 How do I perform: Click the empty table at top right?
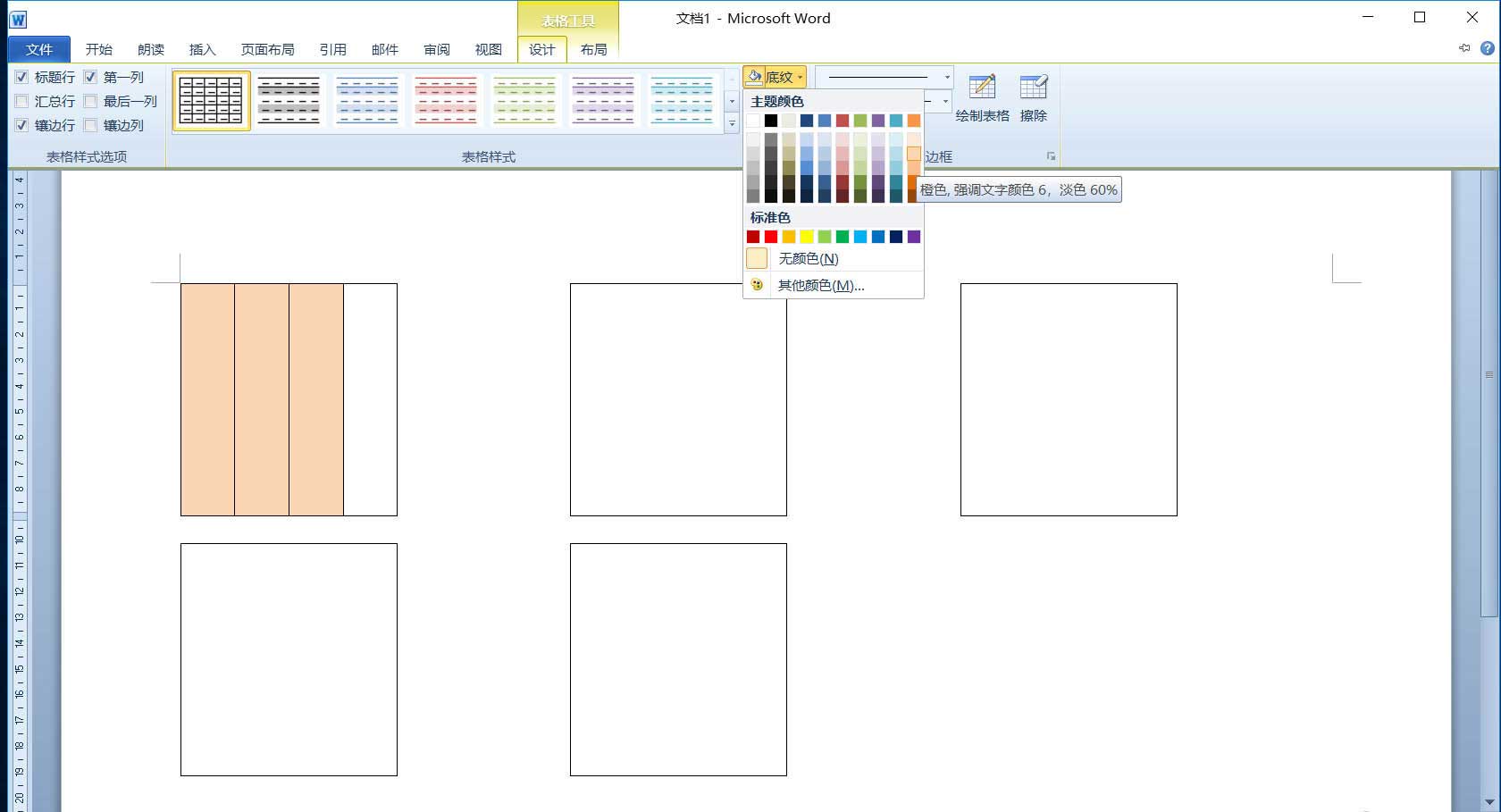click(1069, 399)
